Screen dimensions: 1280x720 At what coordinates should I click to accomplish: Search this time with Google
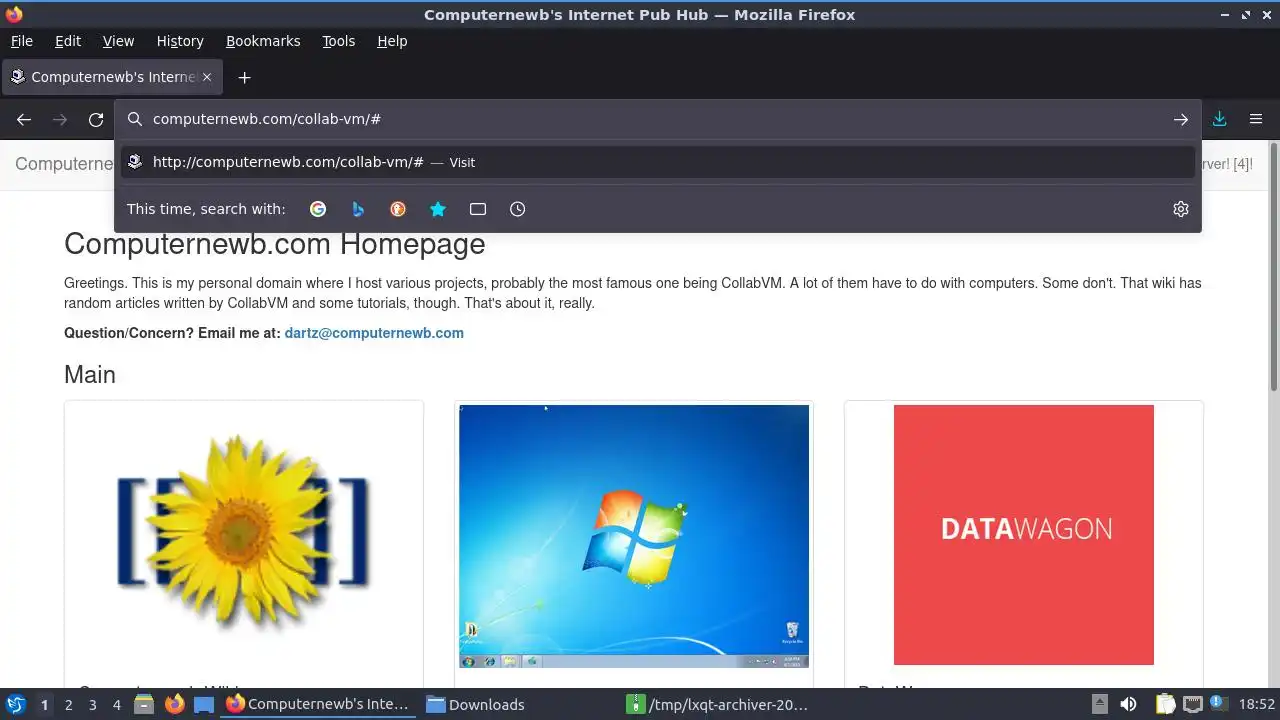(318, 209)
